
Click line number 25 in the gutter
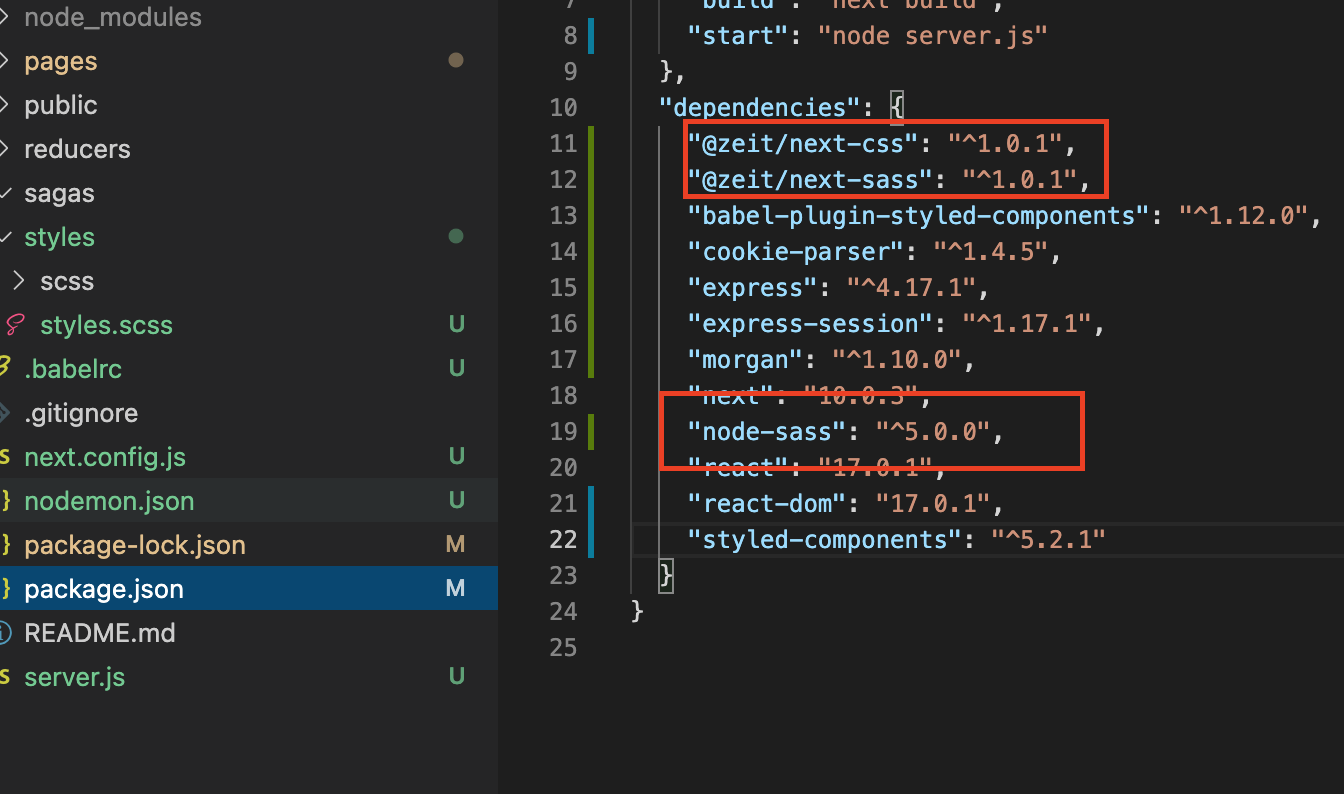[x=563, y=647]
